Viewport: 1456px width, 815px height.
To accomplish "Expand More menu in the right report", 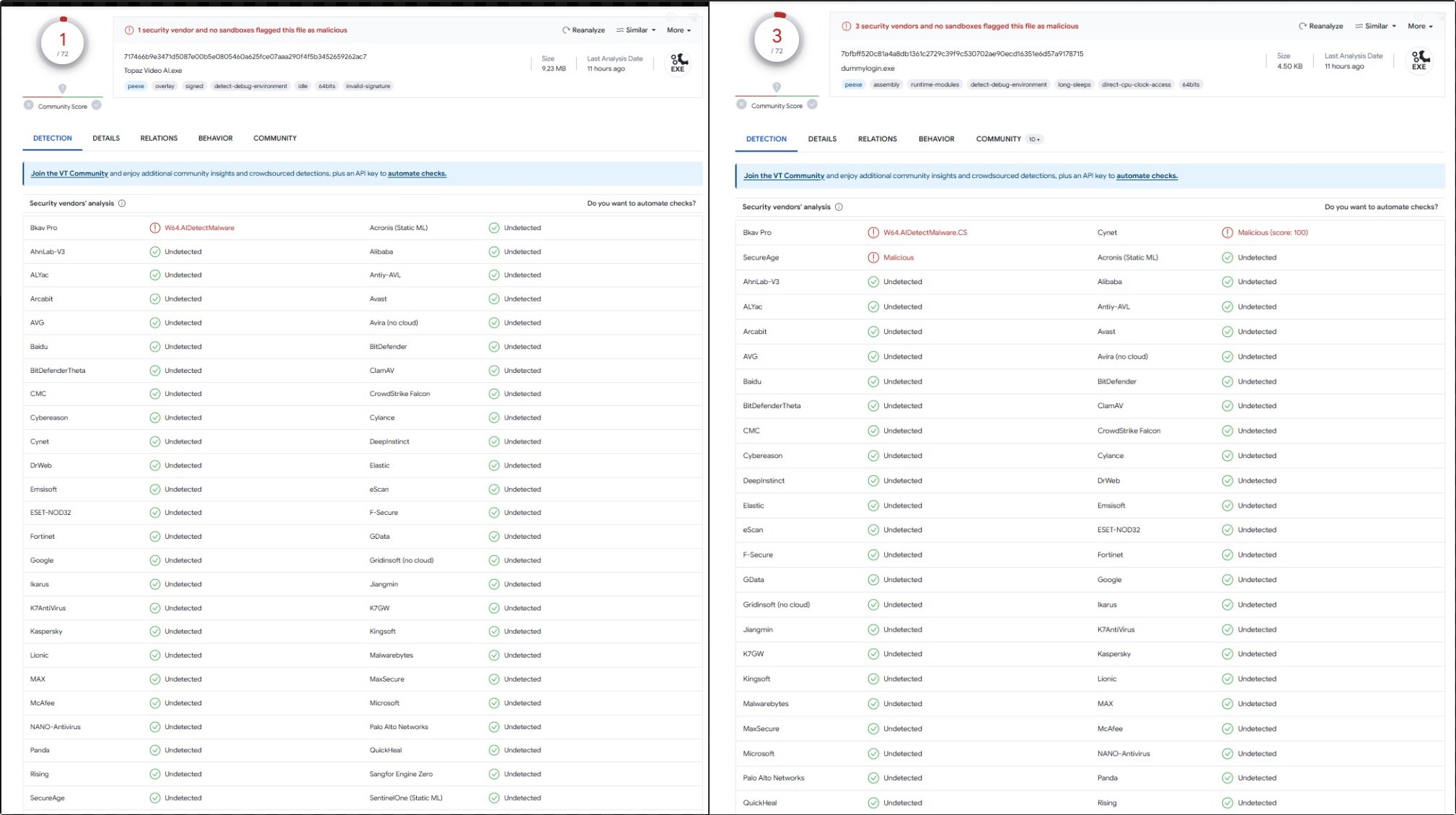I will point(1420,26).
